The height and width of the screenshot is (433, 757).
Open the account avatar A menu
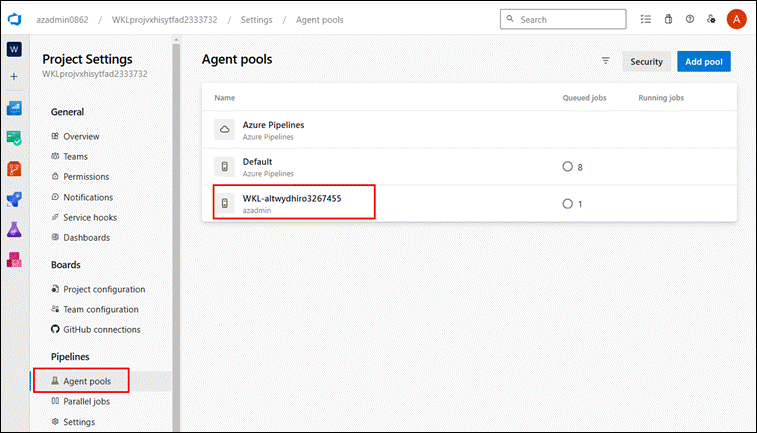point(737,19)
